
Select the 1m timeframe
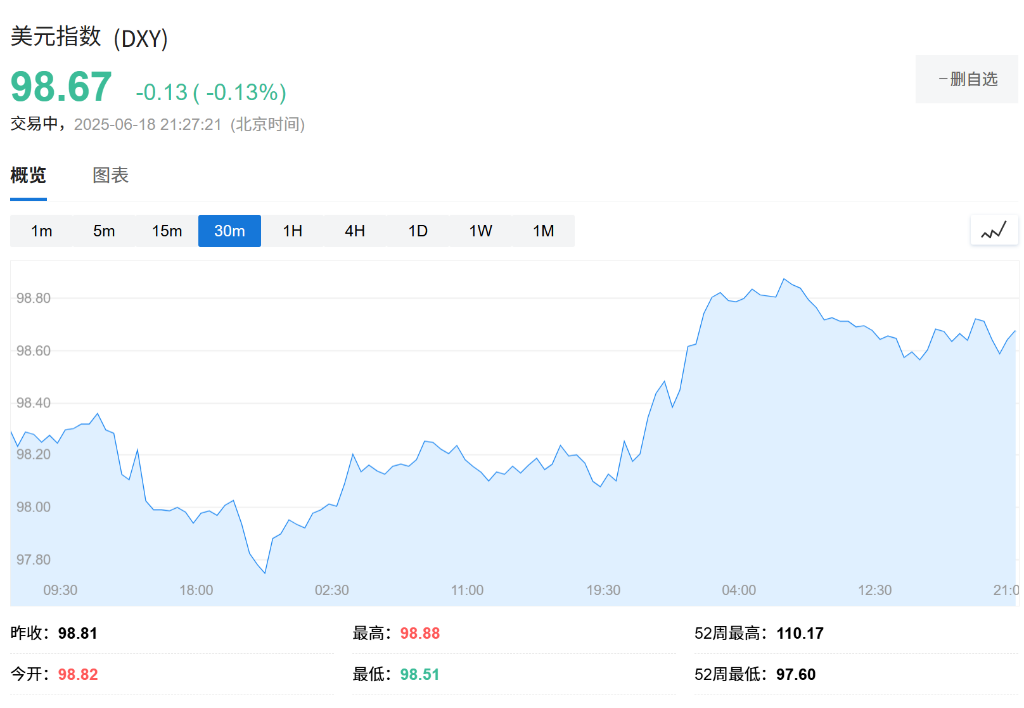(41, 230)
